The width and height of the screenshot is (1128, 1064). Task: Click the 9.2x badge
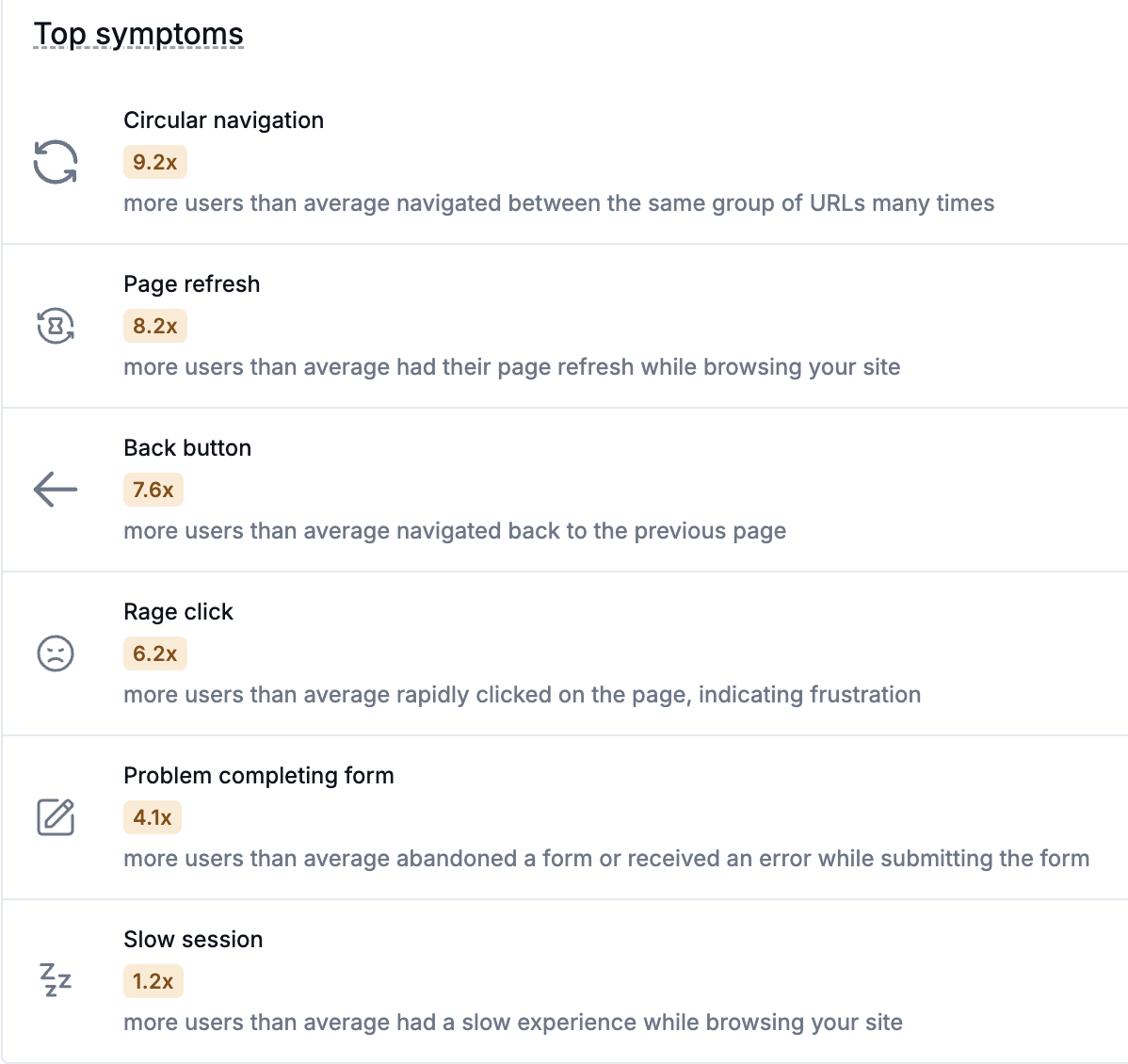[x=154, y=162]
